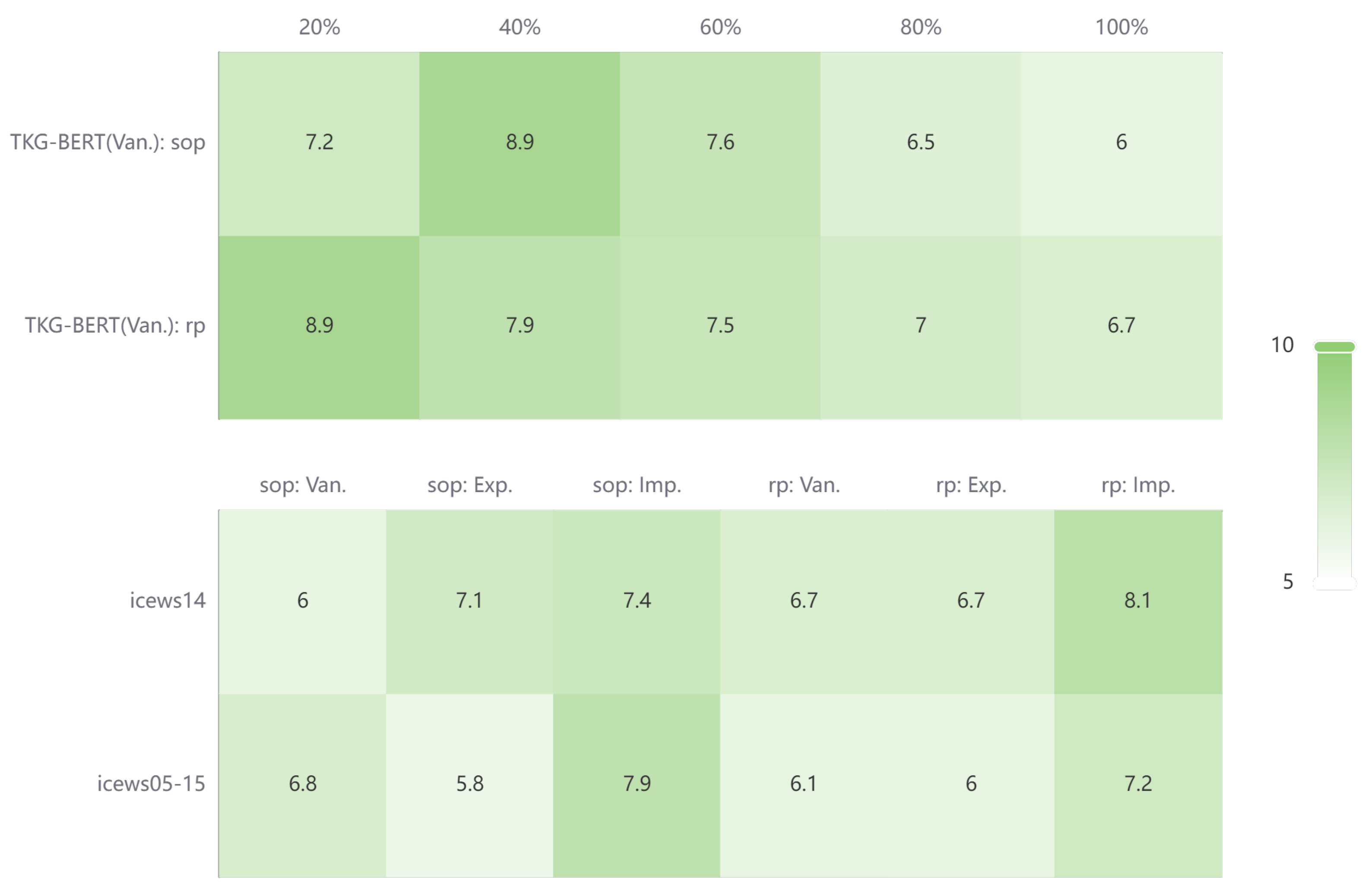Click the 7.1 cell for icews14 sop: Exp.
Viewport: 1372px width, 894px height.
[469, 601]
